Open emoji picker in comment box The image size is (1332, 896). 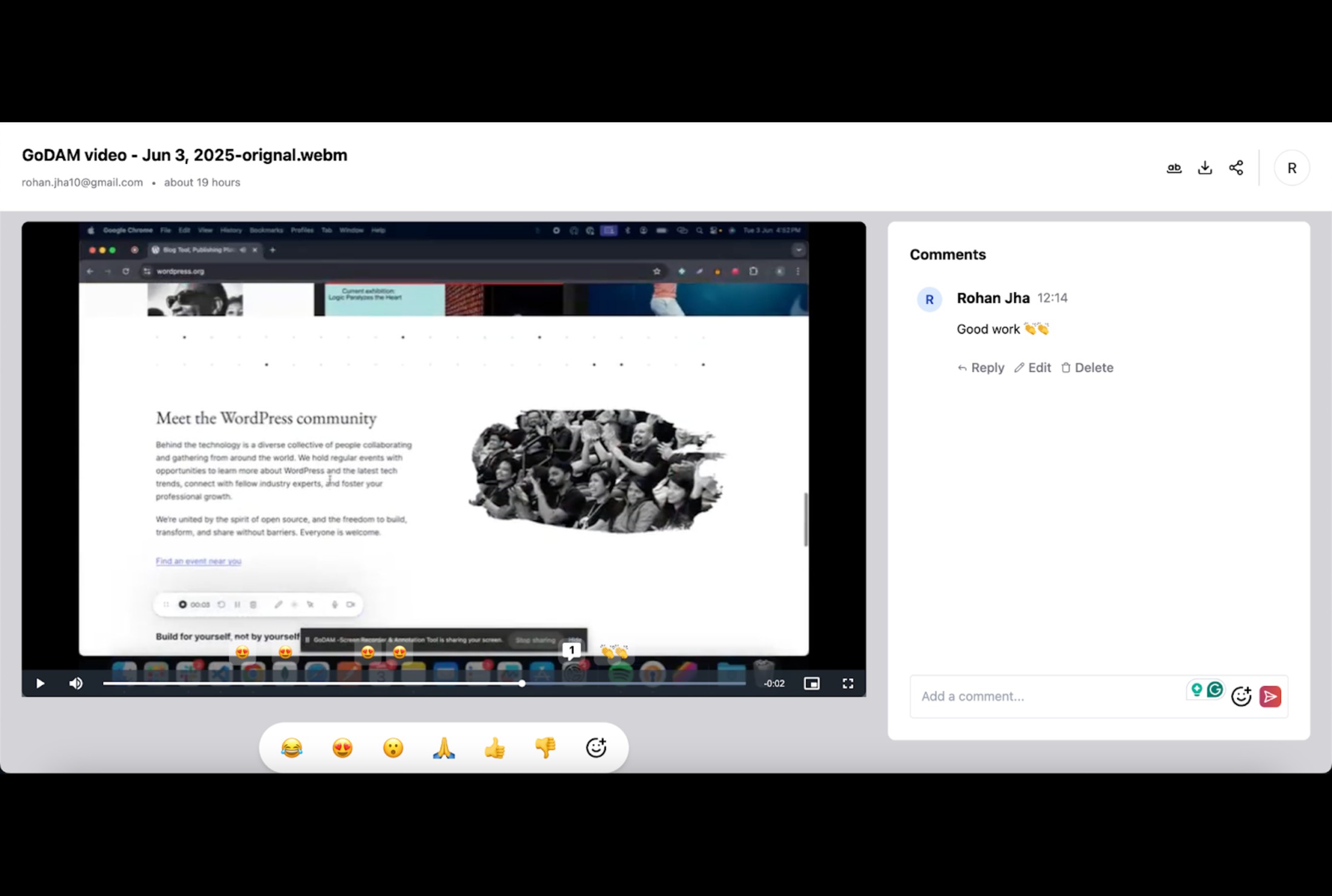coord(1241,696)
